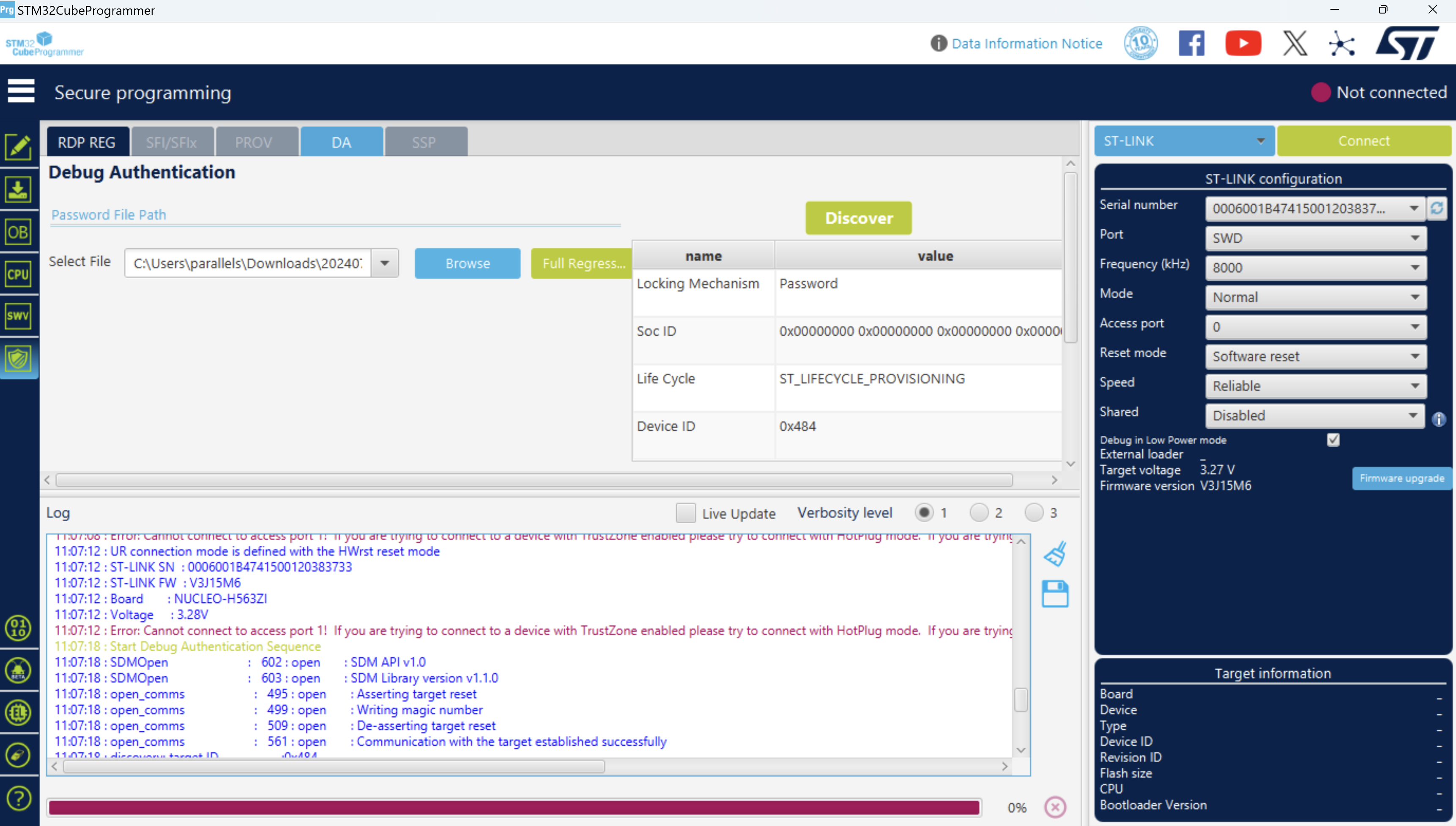Enable the Live Update checkbox
This screenshot has width=1456, height=826.
pyautogui.click(x=685, y=513)
